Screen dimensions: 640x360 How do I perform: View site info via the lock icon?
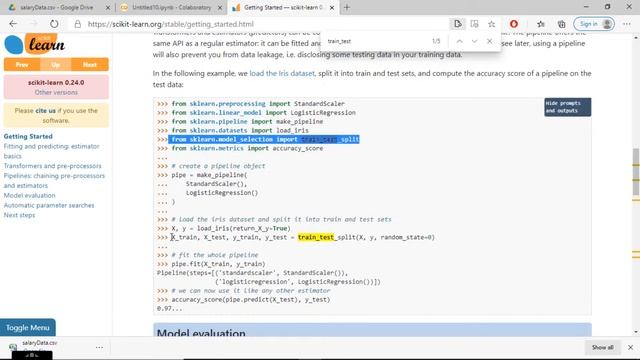[78, 24]
